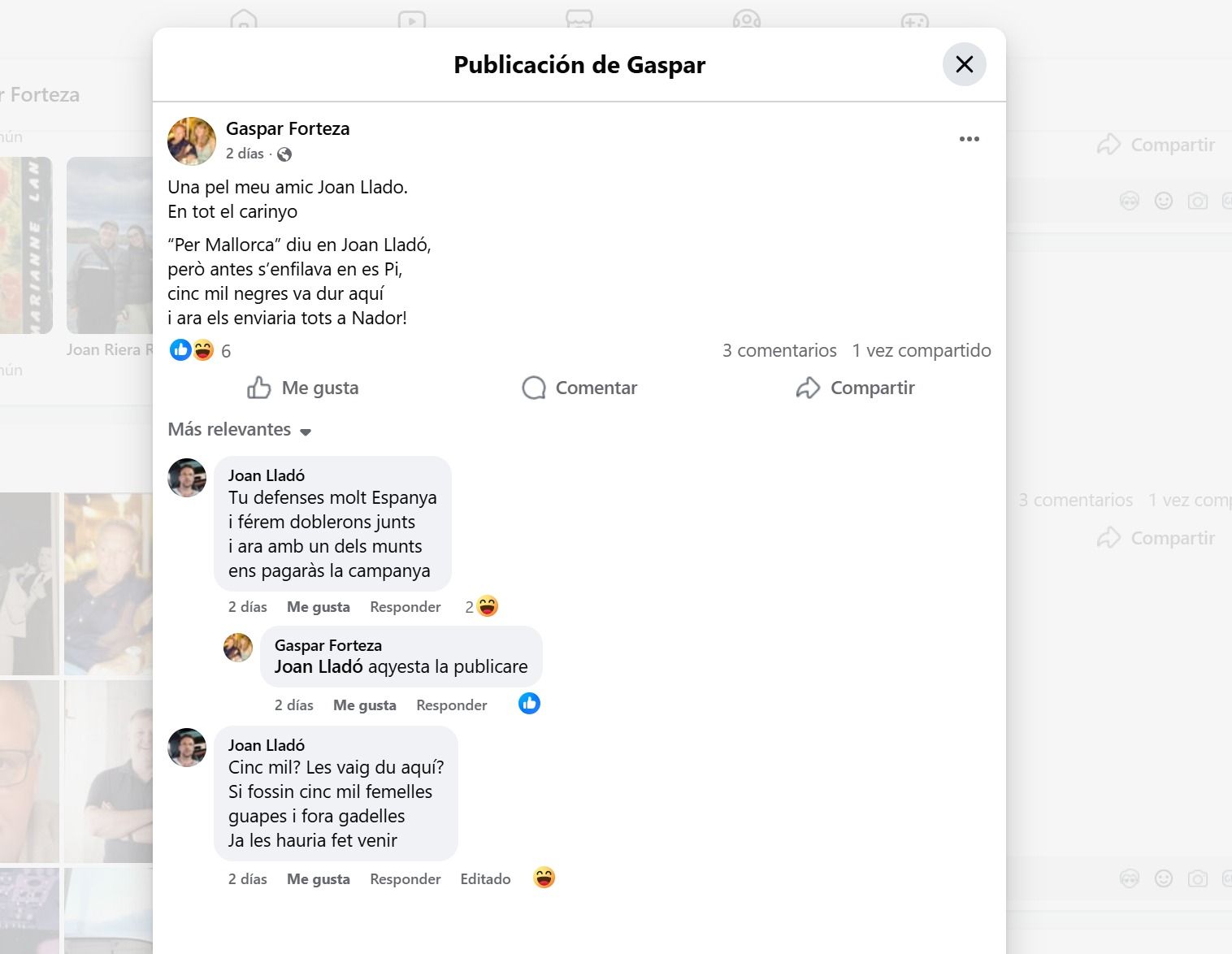Open the post options three-dots menu
This screenshot has height=954, width=1232.
tap(969, 139)
